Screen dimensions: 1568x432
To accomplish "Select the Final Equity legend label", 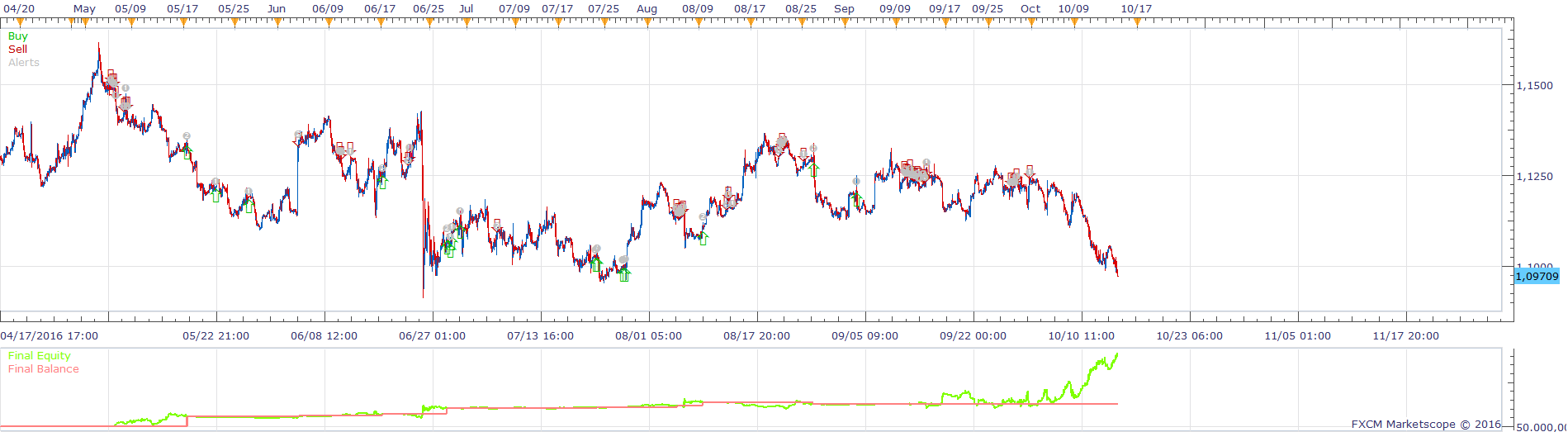I will pyautogui.click(x=40, y=356).
